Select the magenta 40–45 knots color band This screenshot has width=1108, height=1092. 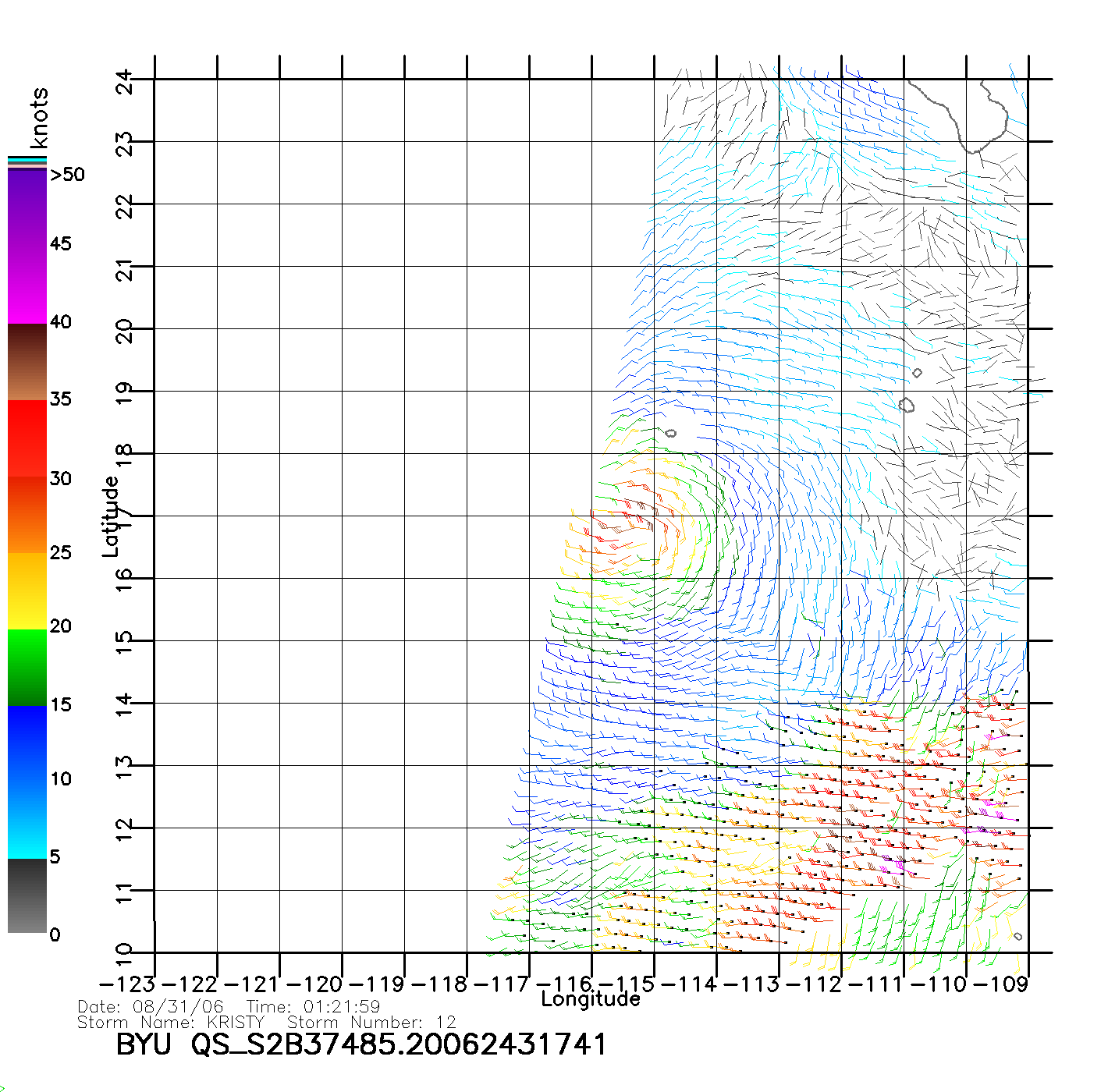click(x=27, y=285)
